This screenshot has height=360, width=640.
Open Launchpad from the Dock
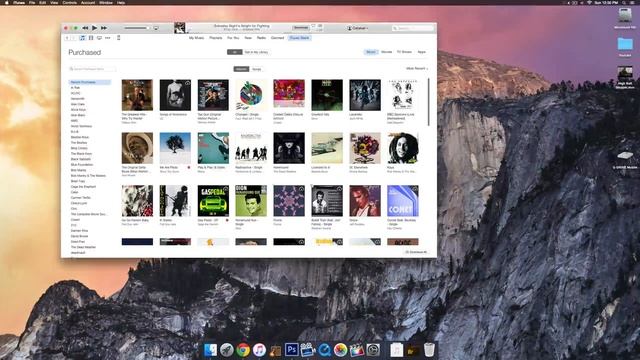click(227, 350)
